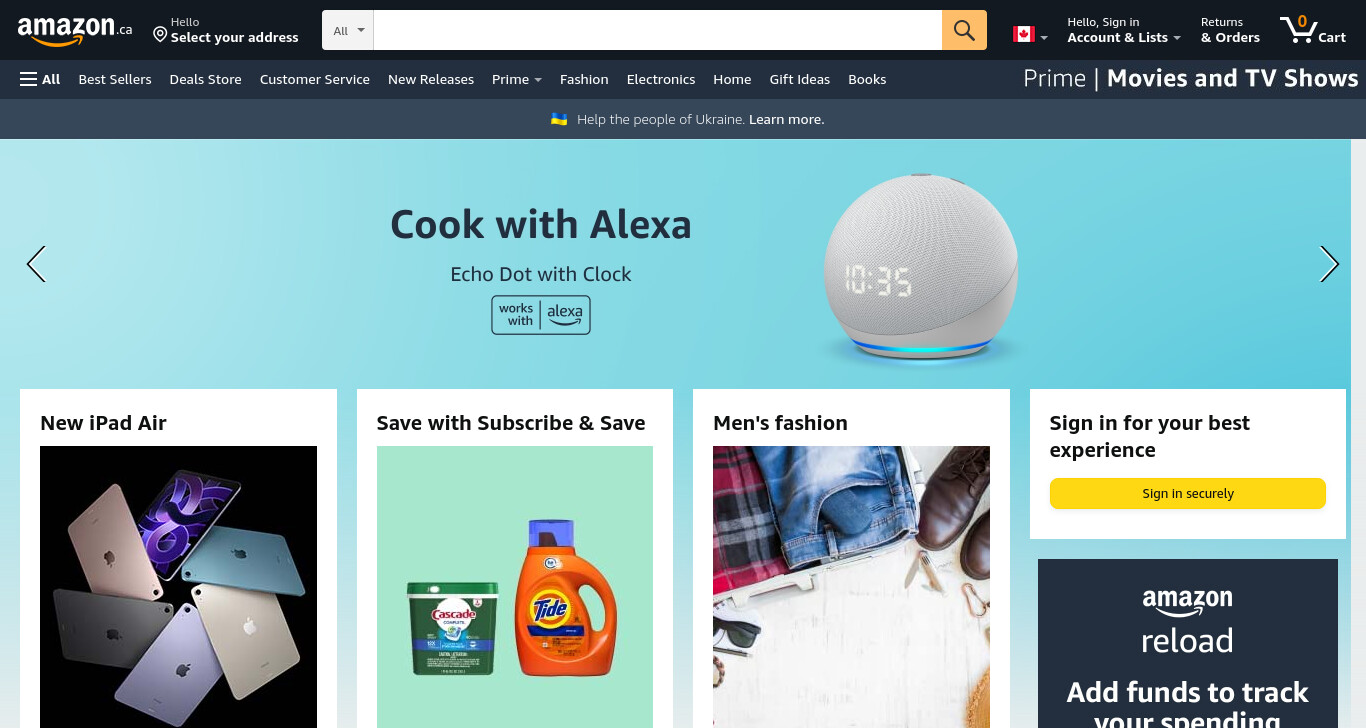Open the hamburger All menu

pos(40,79)
